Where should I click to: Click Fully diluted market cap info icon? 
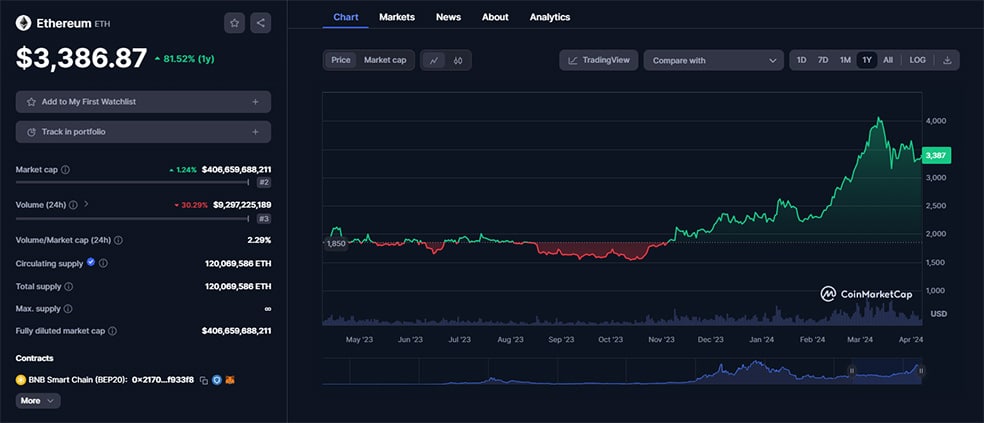click(112, 331)
